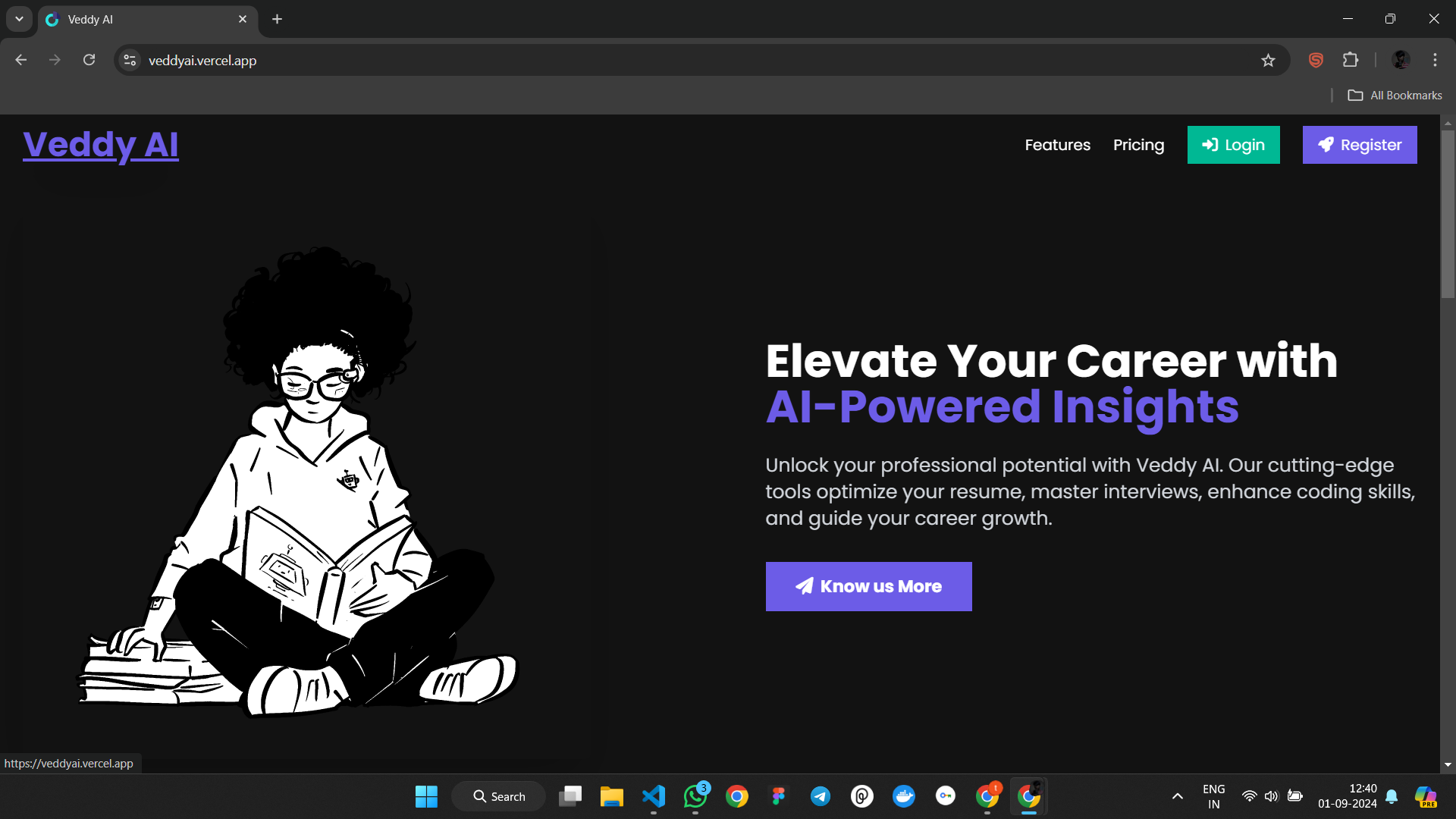Show hidden system tray icons
The width and height of the screenshot is (1456, 819).
click(x=1178, y=796)
